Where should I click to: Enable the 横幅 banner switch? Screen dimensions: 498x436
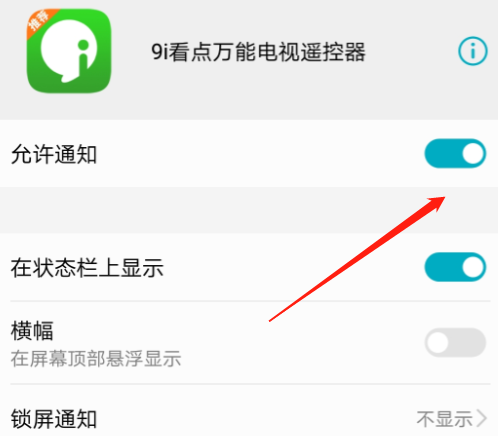[455, 342]
